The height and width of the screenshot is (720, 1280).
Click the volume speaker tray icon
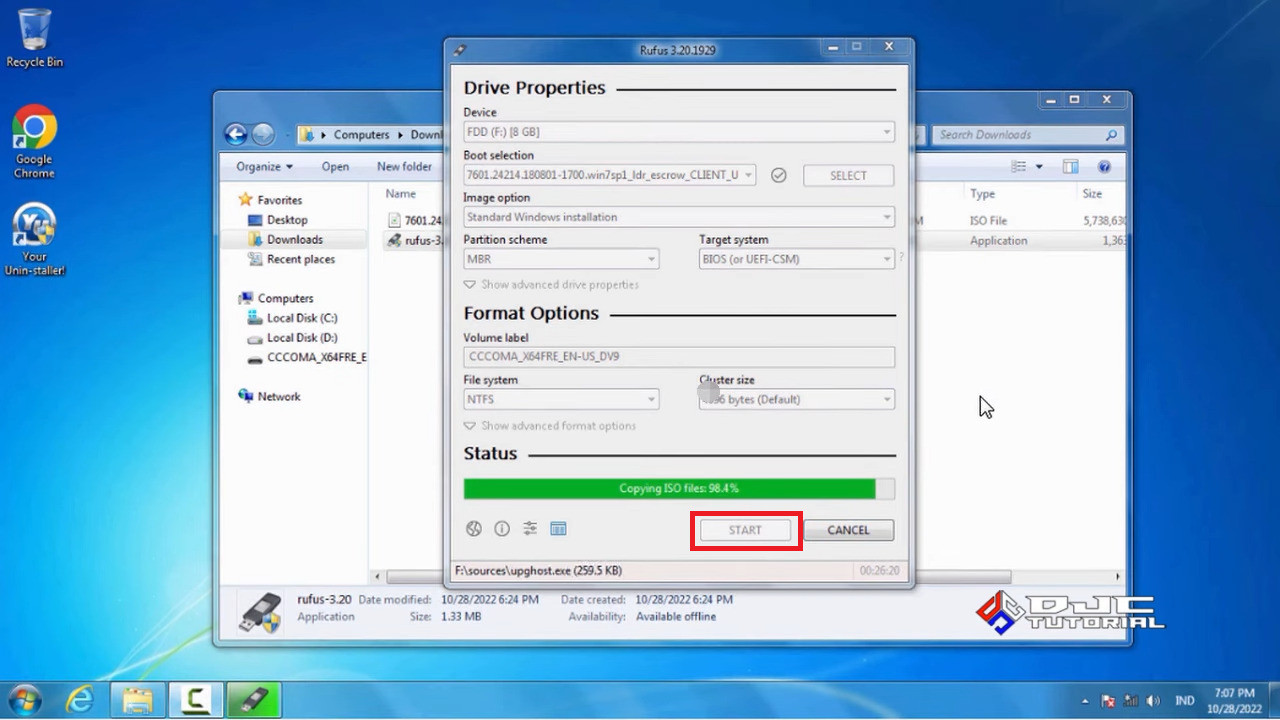point(1153,701)
